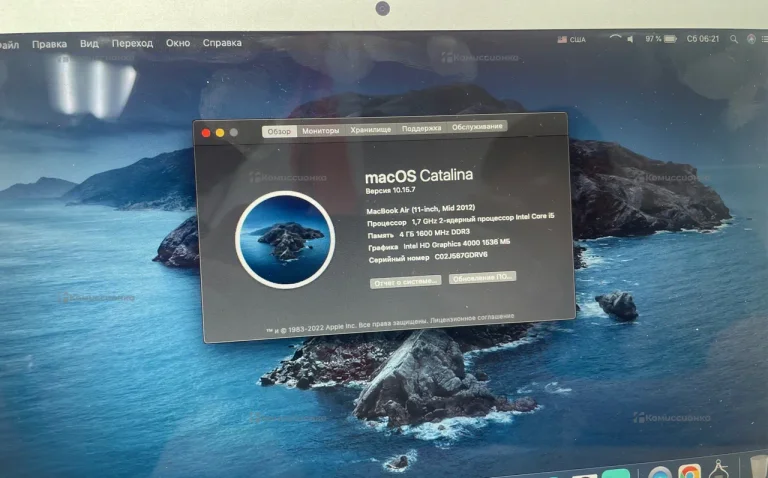Click MacBook Air (11-inch, Mid 2012) text
This screenshot has width=768, height=478.
point(421,209)
